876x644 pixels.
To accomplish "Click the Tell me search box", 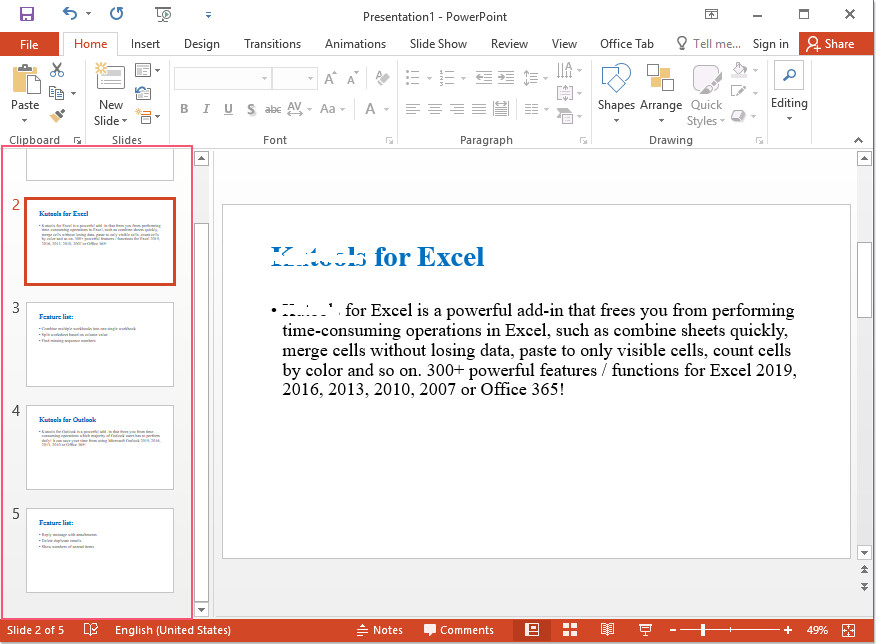I will tap(708, 44).
